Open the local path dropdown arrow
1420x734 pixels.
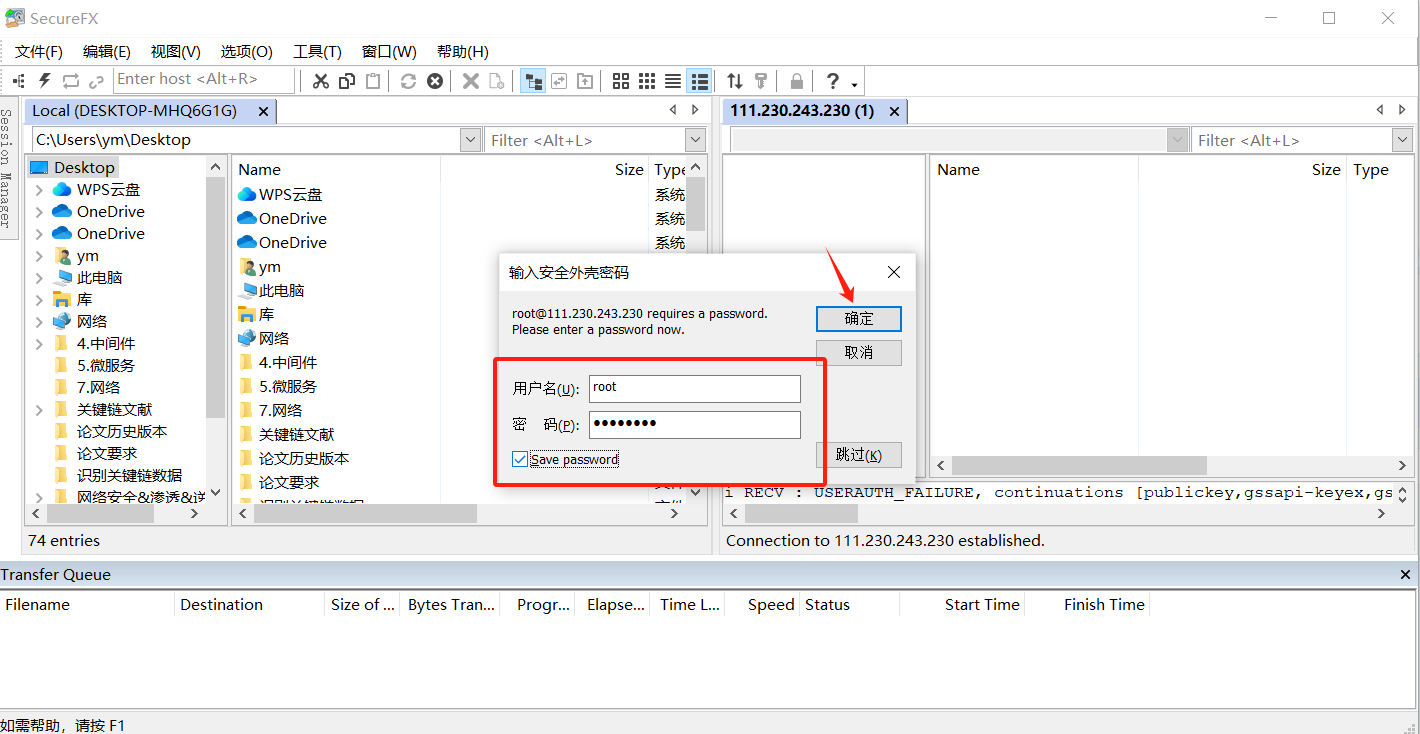tap(469, 139)
